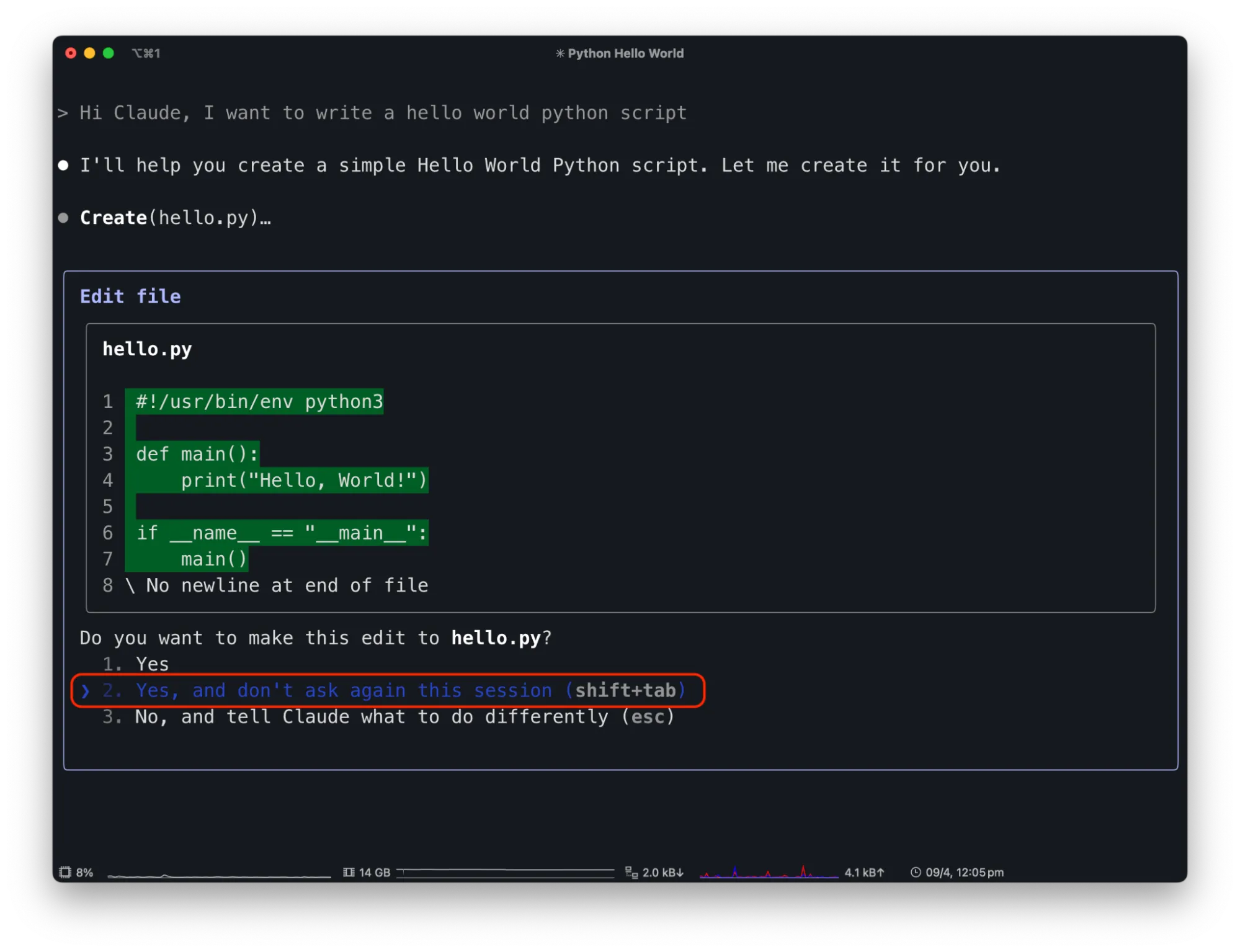The height and width of the screenshot is (952, 1240).
Task: Click the asterisk icon in the window title
Action: point(560,53)
